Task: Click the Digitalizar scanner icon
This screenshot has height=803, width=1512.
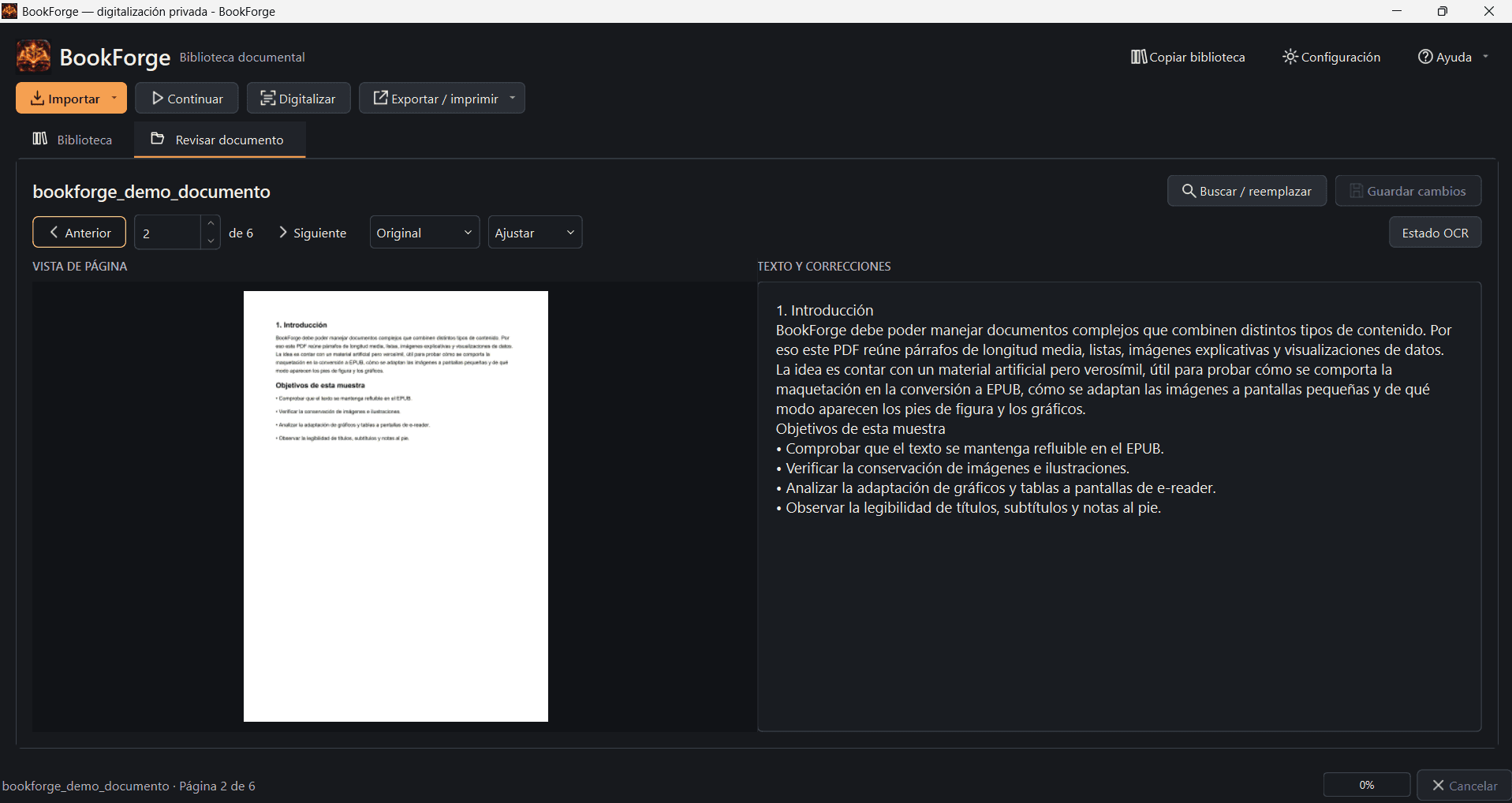Action: [268, 99]
